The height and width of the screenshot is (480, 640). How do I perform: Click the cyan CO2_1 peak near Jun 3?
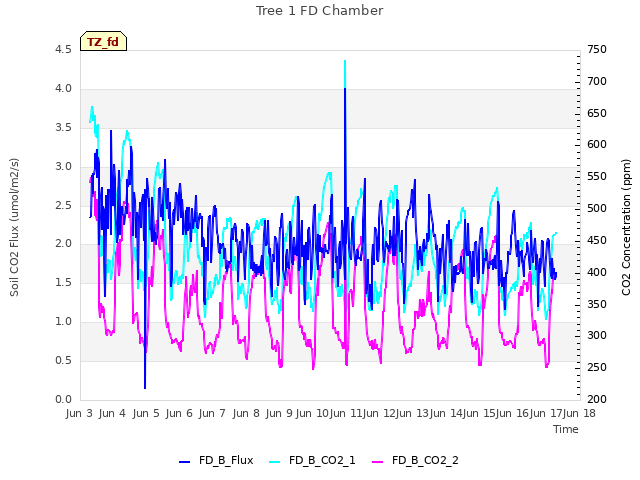click(x=92, y=107)
